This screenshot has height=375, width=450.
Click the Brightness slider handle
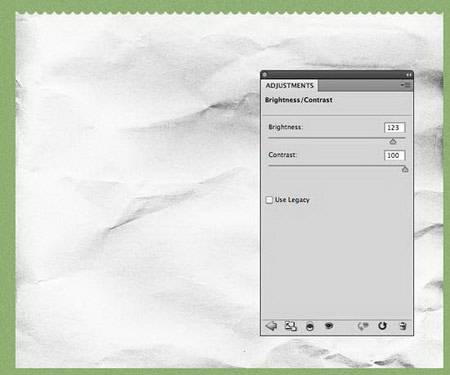click(393, 141)
